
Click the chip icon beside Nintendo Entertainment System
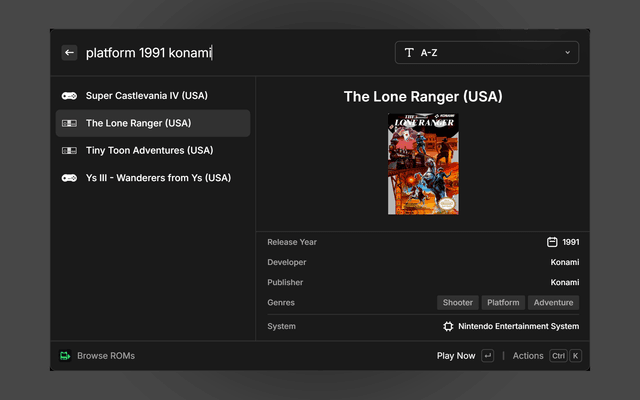click(448, 326)
